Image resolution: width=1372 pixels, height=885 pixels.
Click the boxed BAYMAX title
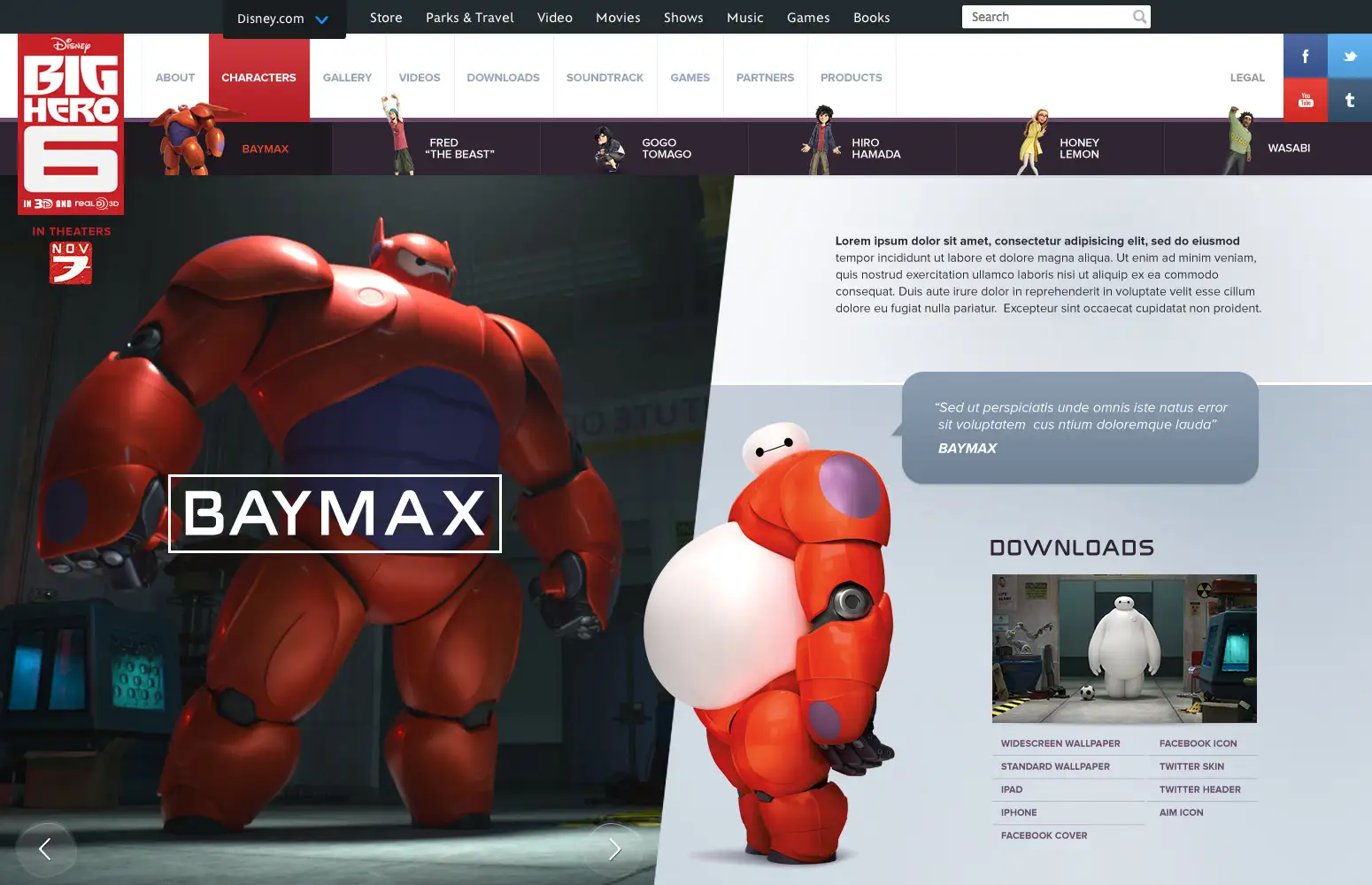click(335, 513)
